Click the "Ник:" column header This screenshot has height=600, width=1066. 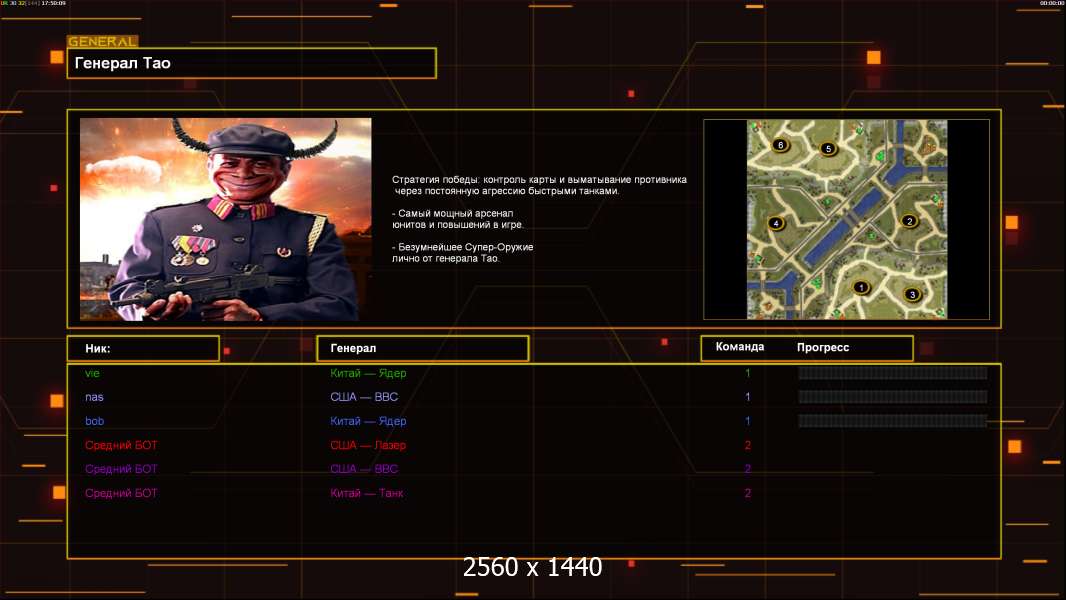coord(143,348)
